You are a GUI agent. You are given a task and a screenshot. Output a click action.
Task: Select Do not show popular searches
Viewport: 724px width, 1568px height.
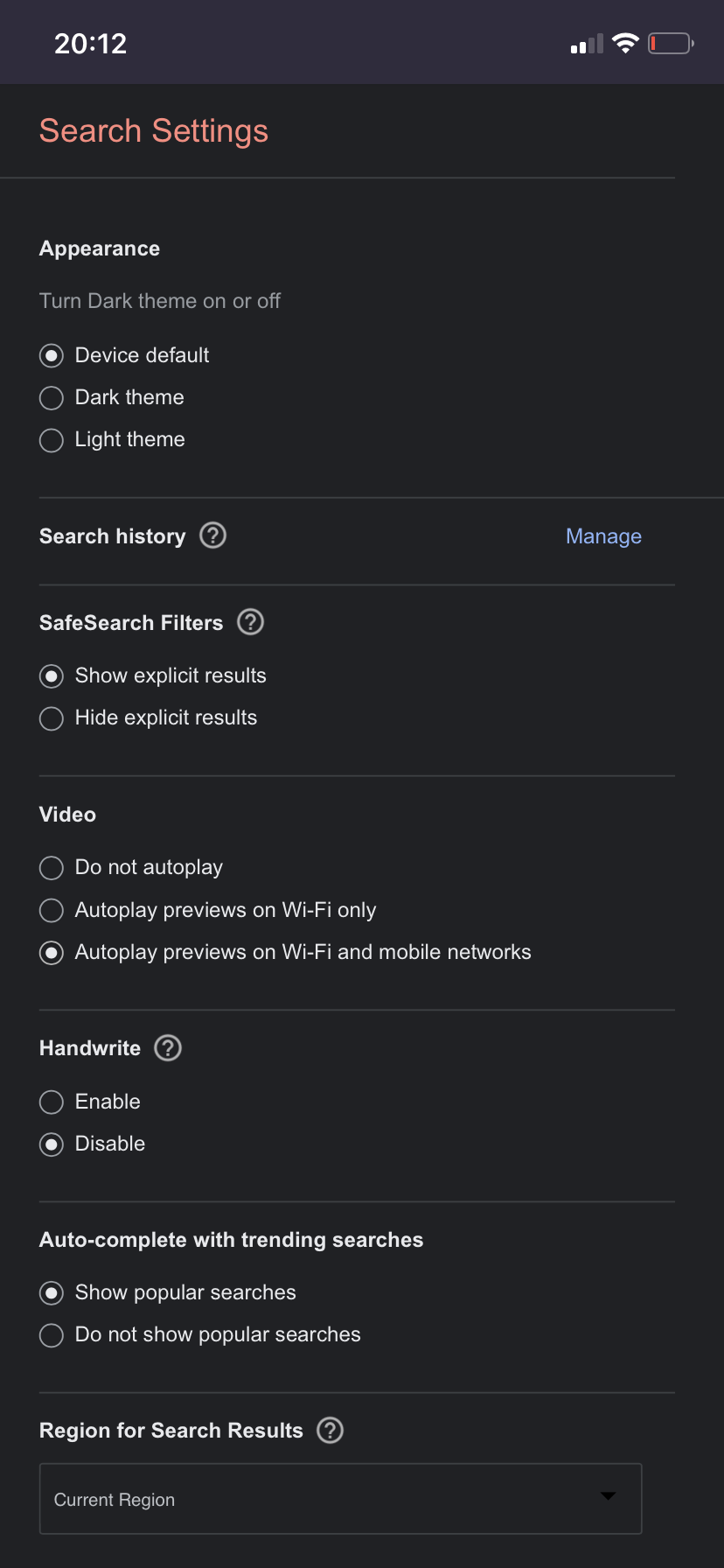[x=200, y=1334]
